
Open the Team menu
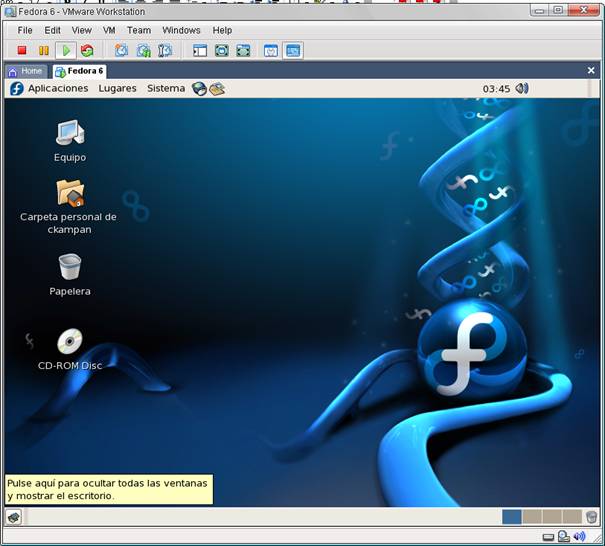tap(139, 30)
